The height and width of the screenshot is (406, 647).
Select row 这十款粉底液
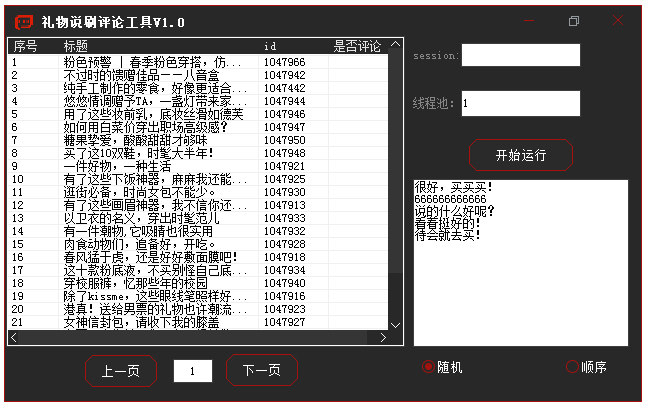coord(198,270)
